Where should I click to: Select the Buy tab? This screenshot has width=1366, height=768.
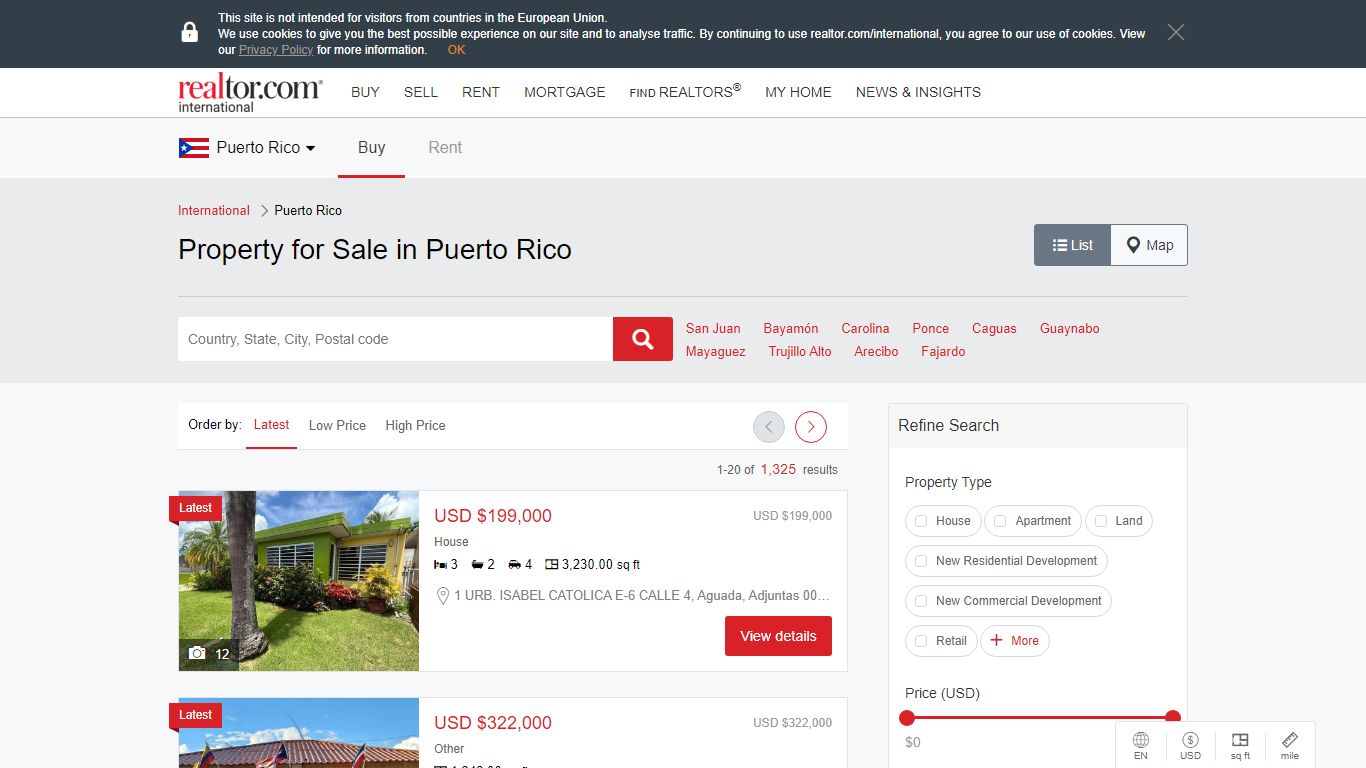(x=371, y=148)
